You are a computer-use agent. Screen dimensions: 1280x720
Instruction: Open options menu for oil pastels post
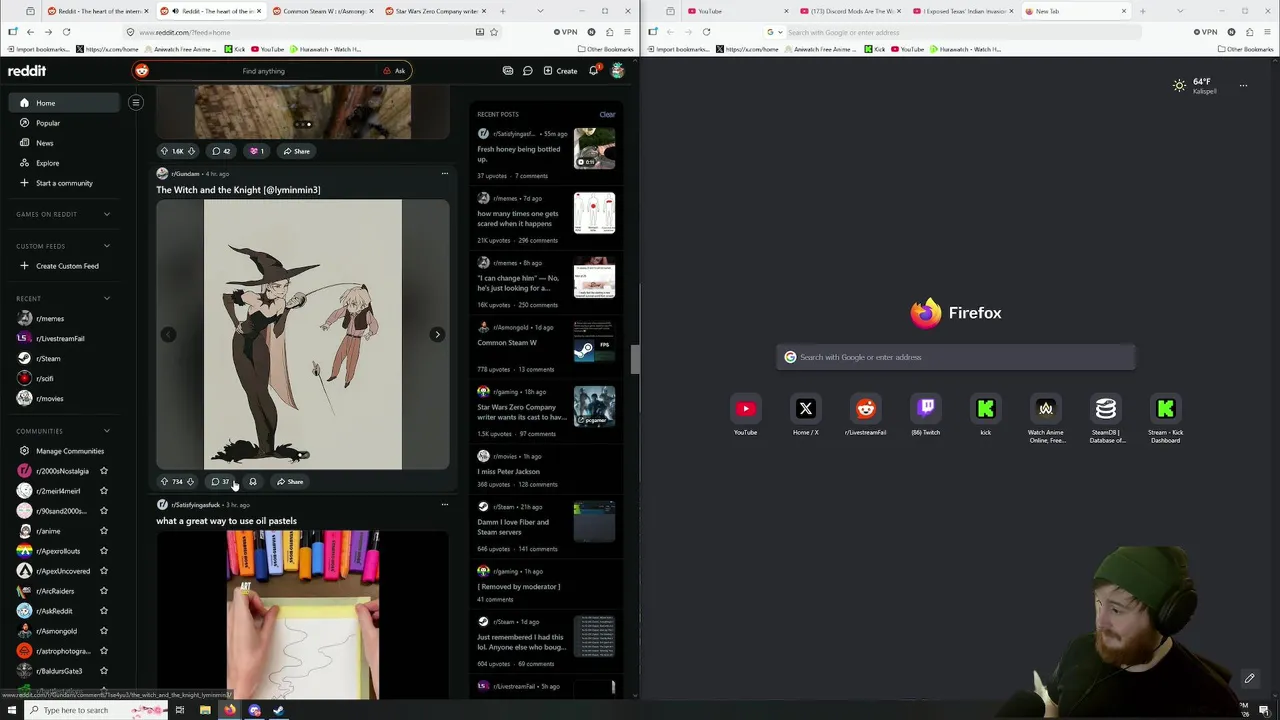click(x=445, y=504)
